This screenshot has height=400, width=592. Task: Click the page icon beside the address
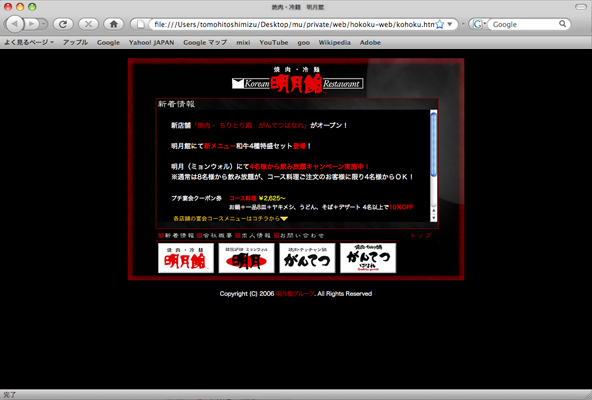140,25
